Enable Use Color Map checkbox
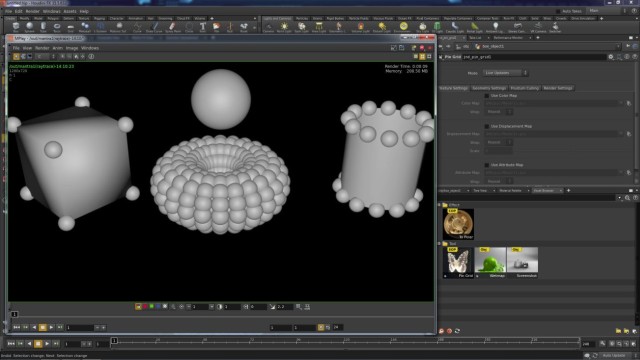Viewport: 640px width, 360px height. coord(487,96)
